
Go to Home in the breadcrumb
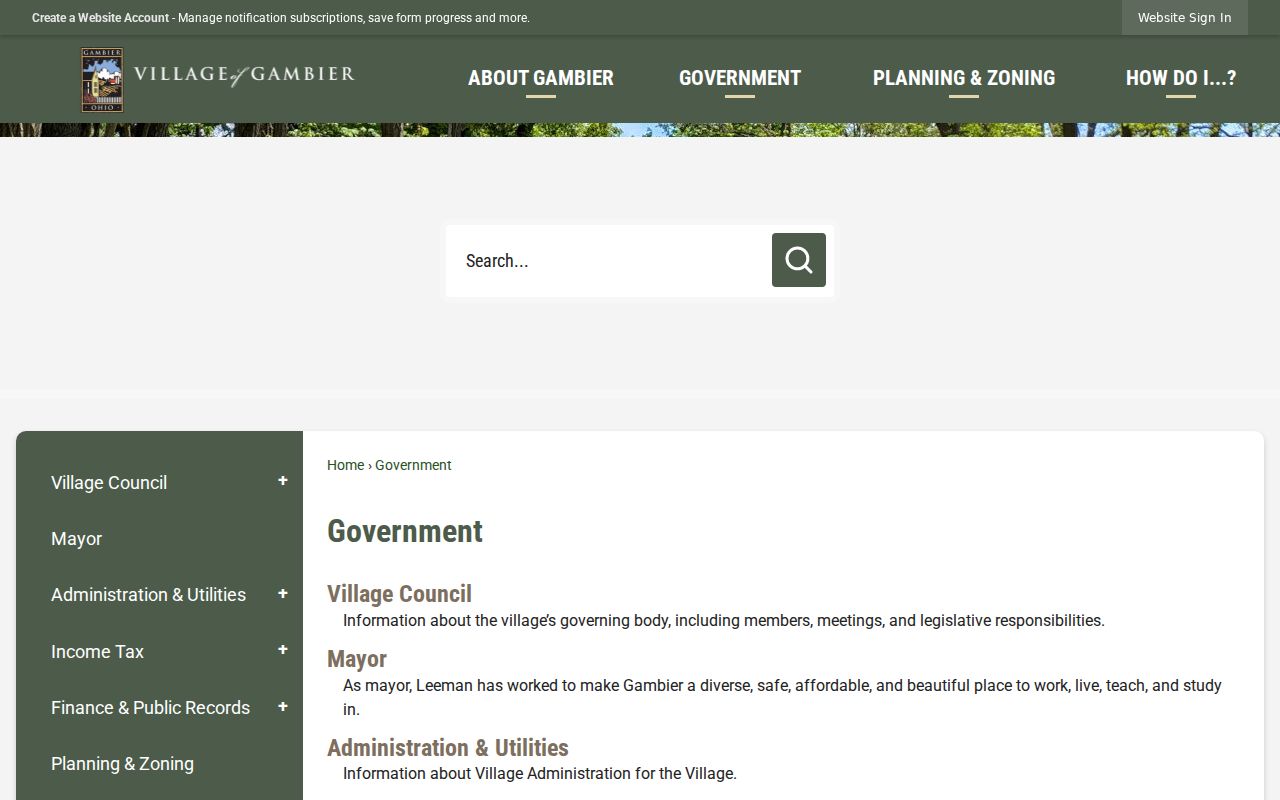[x=345, y=465]
